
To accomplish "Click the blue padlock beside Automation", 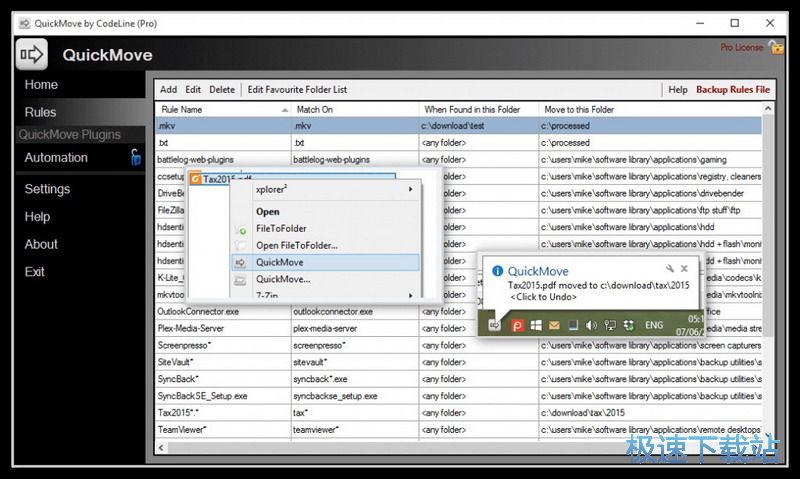I will (134, 157).
